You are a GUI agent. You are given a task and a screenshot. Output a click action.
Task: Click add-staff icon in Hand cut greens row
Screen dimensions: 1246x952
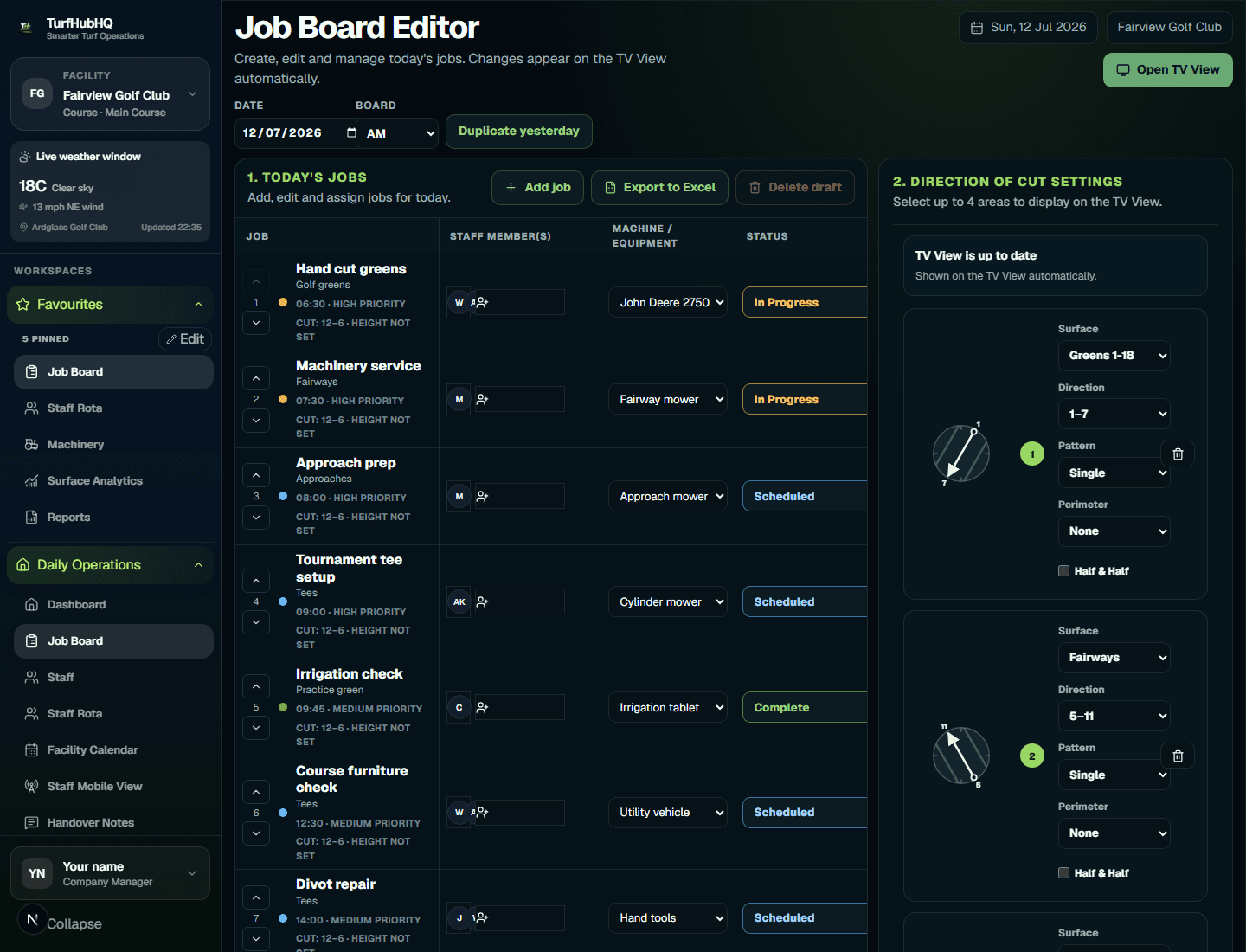point(482,303)
